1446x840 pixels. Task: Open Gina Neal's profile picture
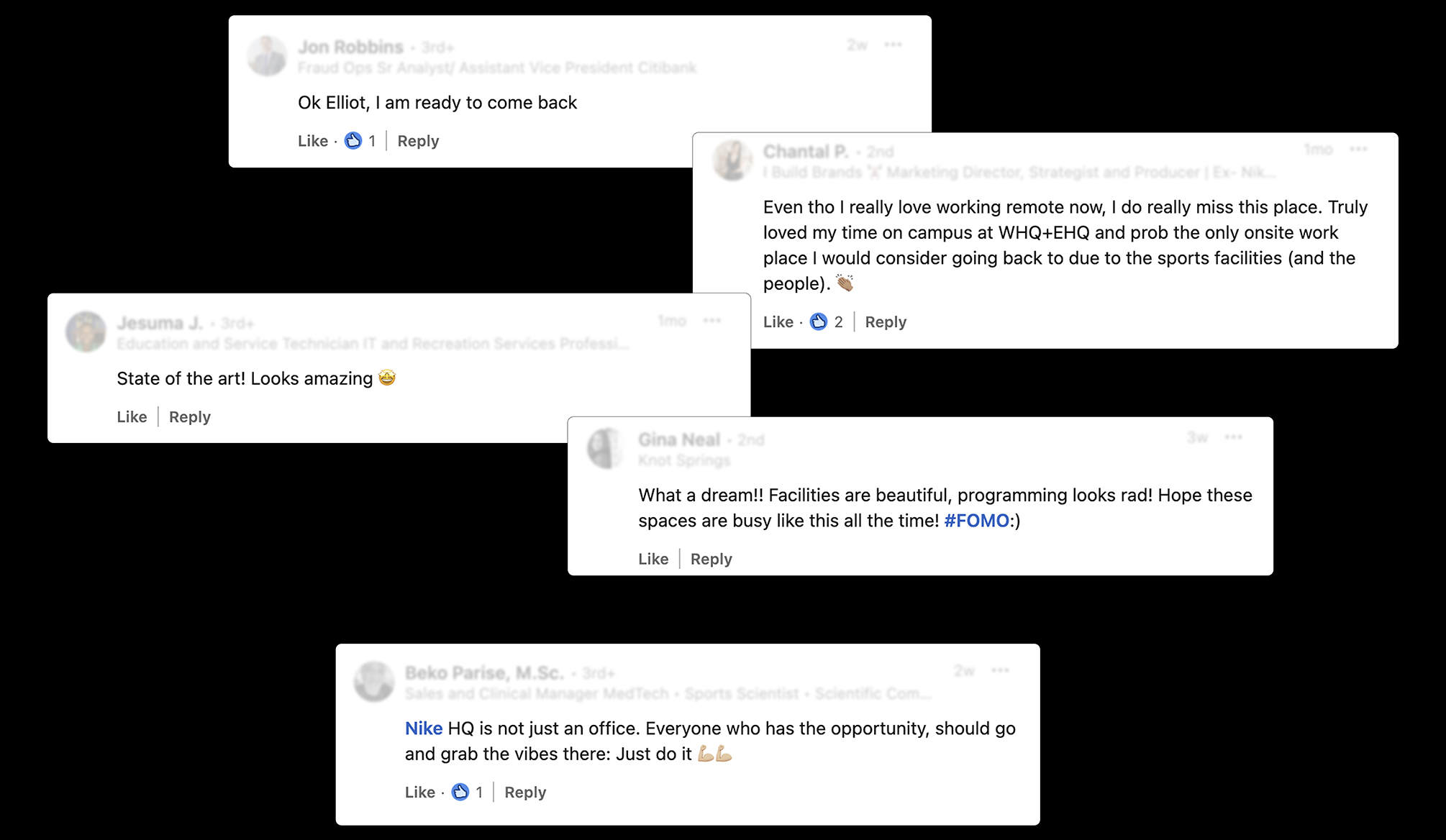[606, 449]
